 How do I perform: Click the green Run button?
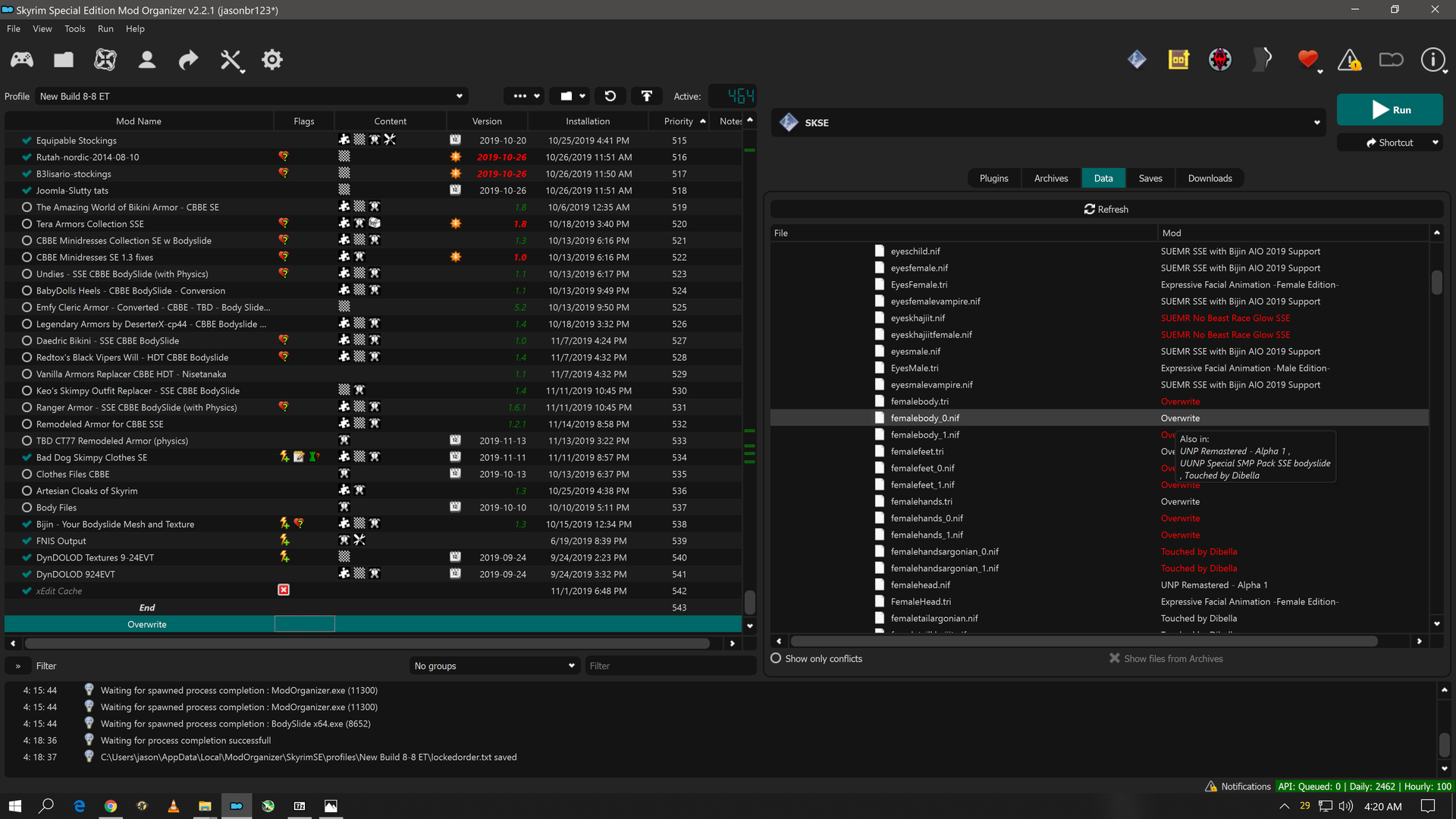pos(1389,110)
